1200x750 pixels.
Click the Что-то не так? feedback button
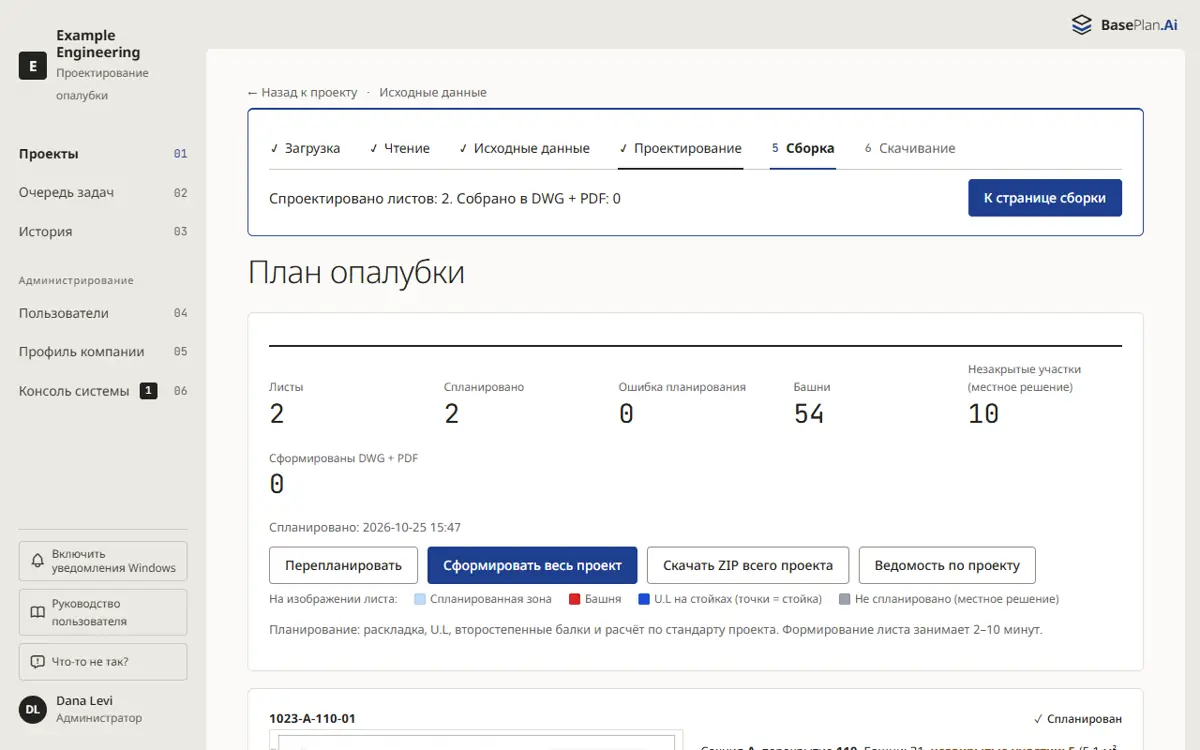pyautogui.click(x=103, y=662)
